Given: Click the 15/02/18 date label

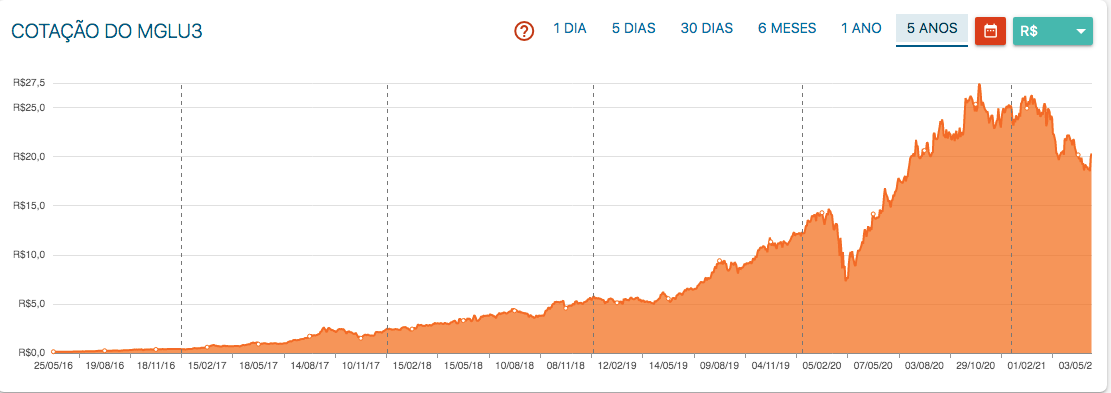Looking at the screenshot, I should tap(412, 367).
